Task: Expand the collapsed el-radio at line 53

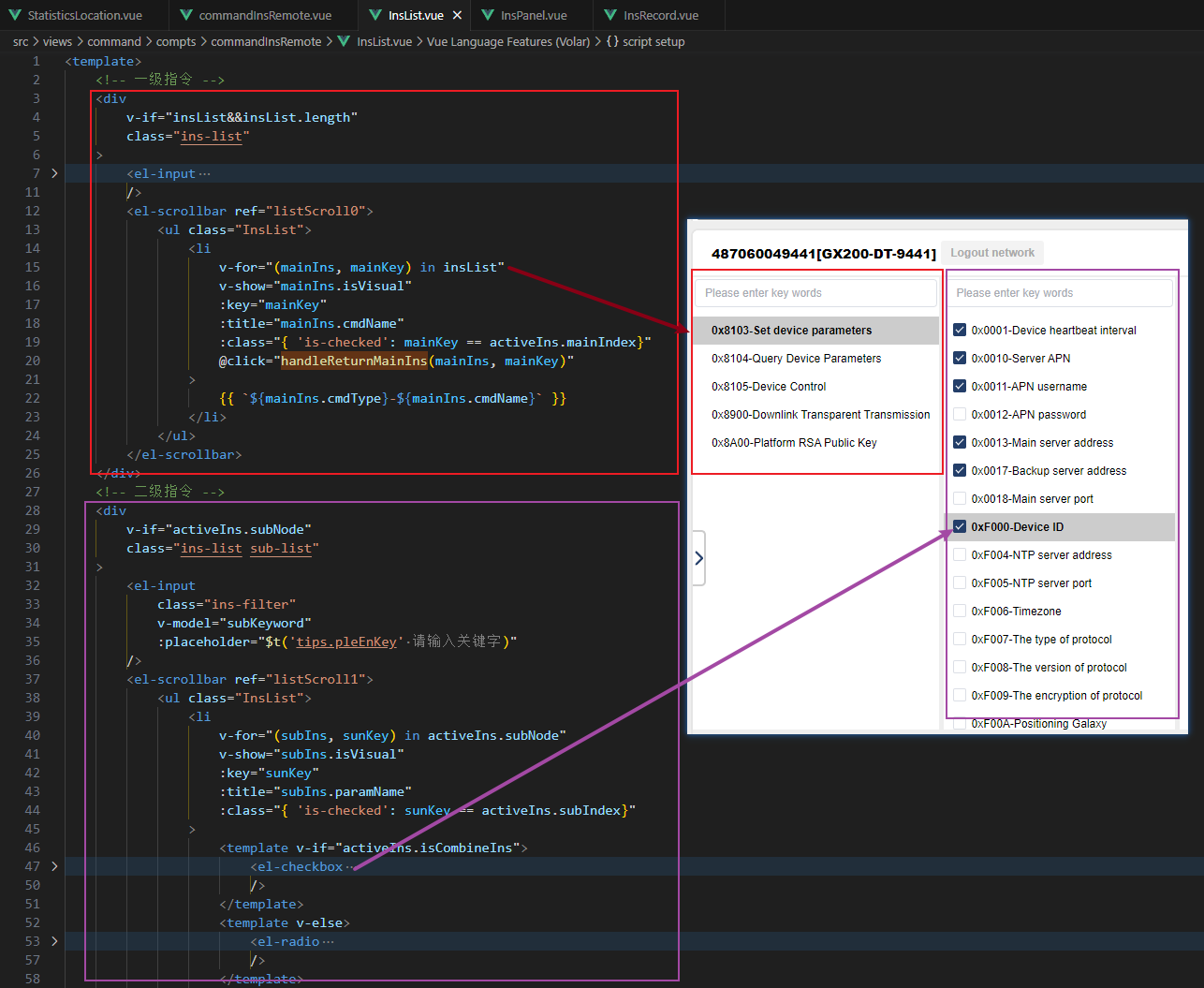Action: pyautogui.click(x=54, y=941)
